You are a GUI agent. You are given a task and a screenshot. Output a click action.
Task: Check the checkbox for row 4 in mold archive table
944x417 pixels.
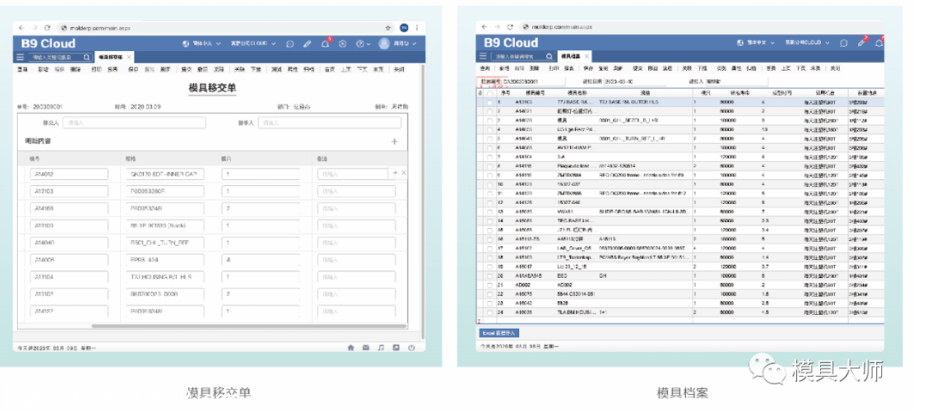tap(488, 129)
